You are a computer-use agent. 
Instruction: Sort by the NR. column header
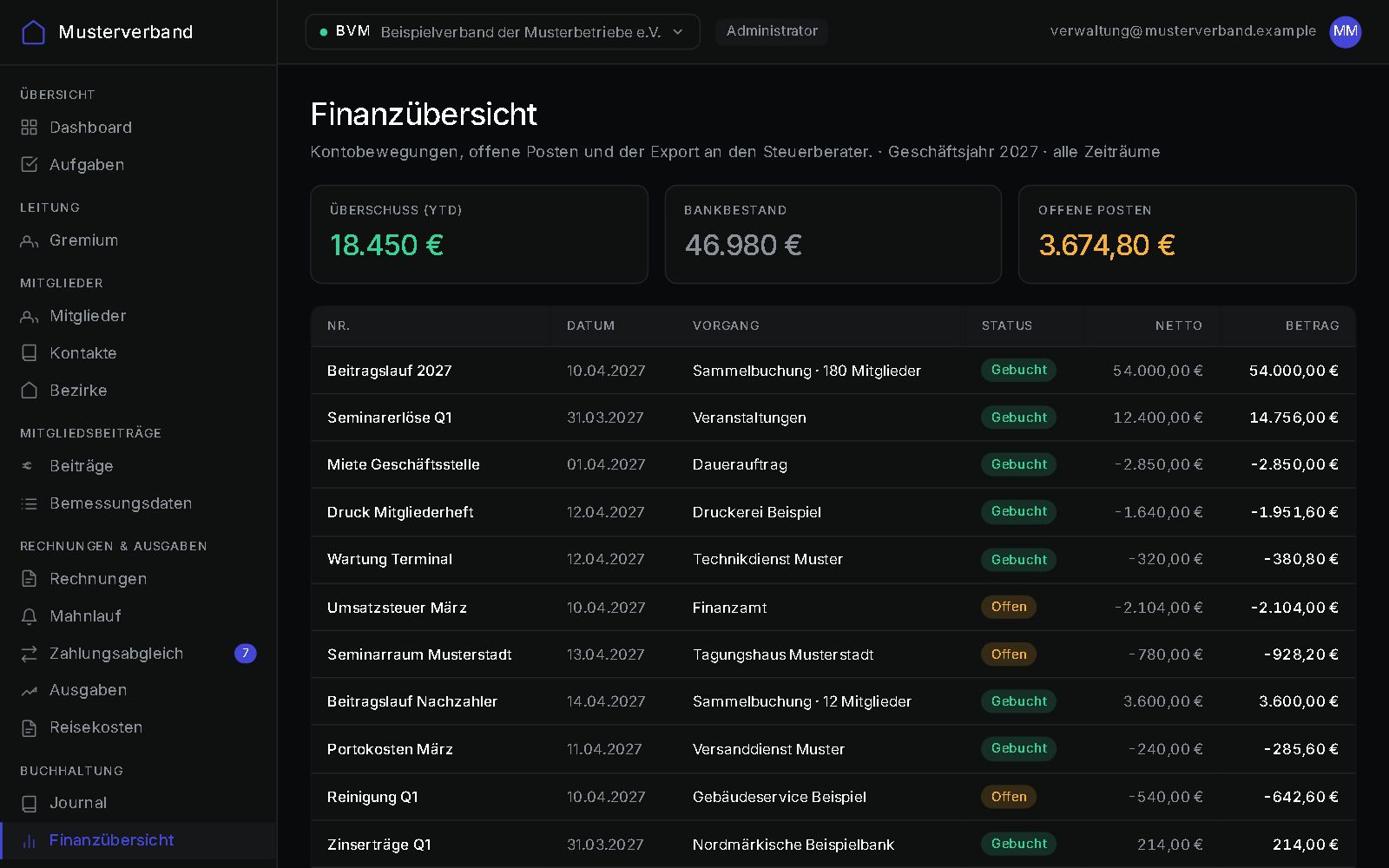point(339,326)
